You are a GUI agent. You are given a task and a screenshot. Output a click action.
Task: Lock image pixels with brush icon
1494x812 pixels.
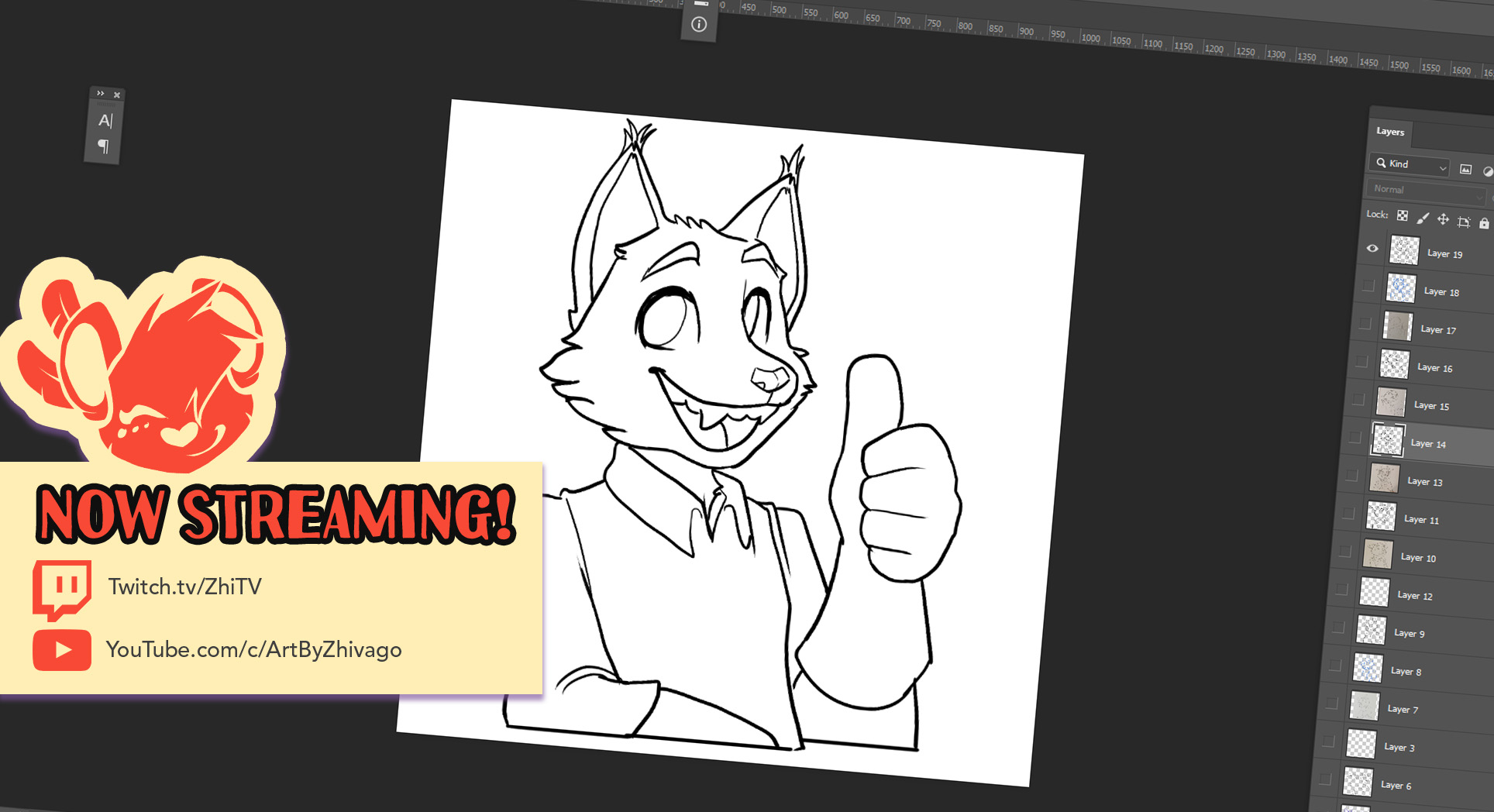[1423, 218]
